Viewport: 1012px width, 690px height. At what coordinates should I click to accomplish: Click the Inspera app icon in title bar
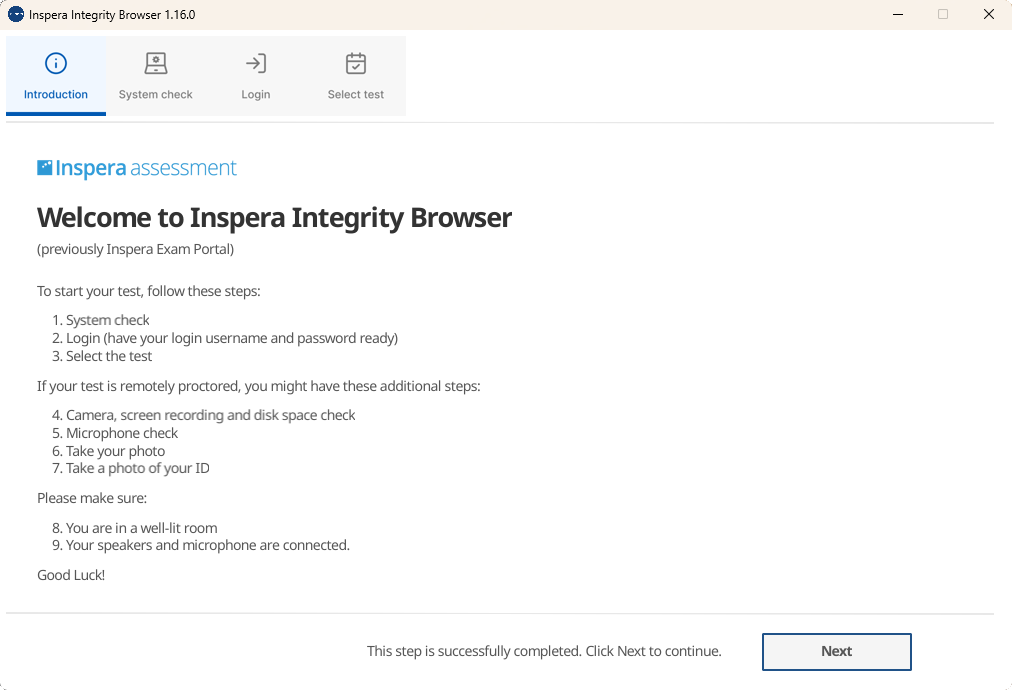pyautogui.click(x=15, y=14)
